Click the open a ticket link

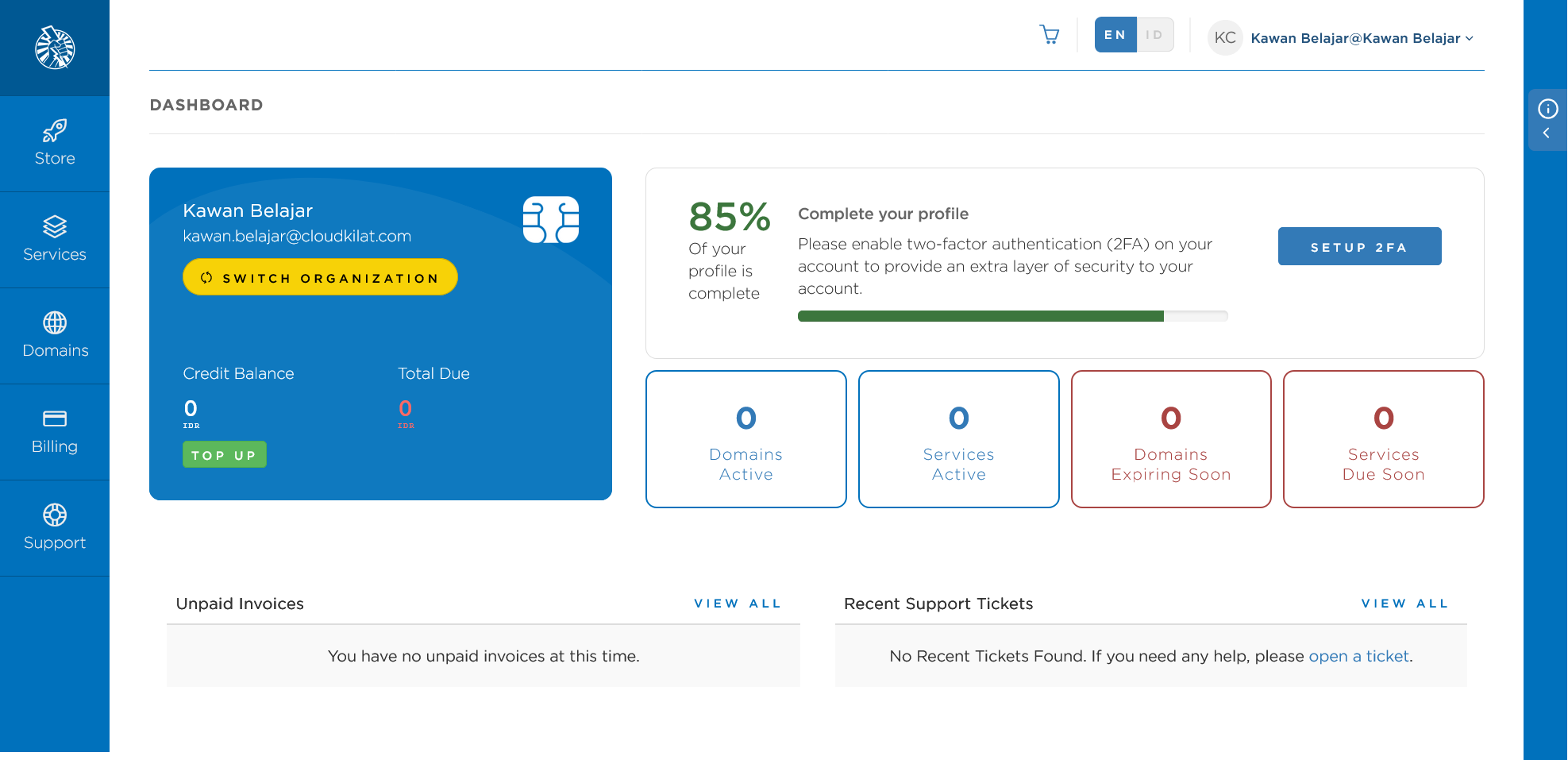(x=1358, y=656)
